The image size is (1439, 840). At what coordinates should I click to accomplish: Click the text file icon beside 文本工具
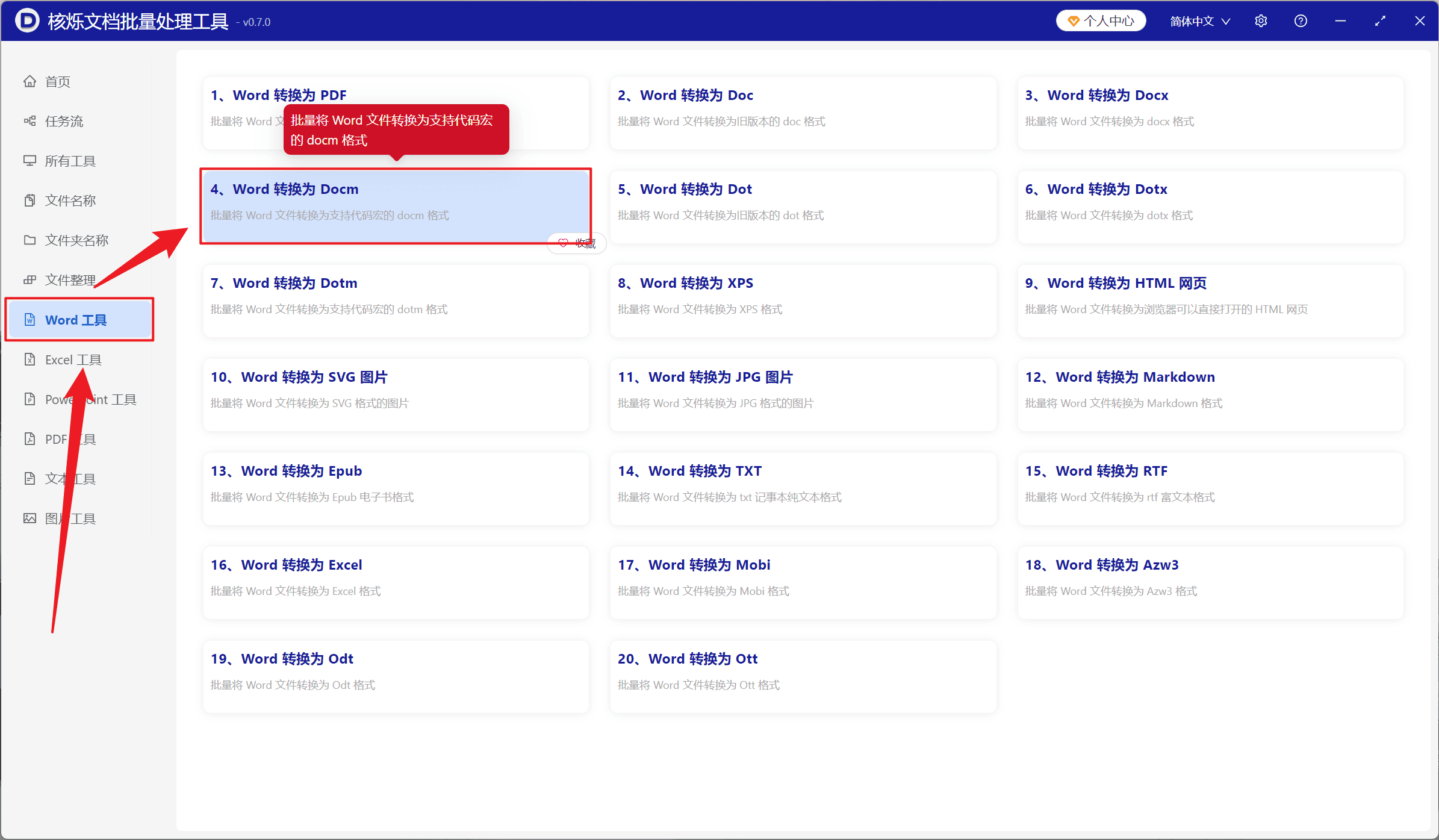coord(30,479)
